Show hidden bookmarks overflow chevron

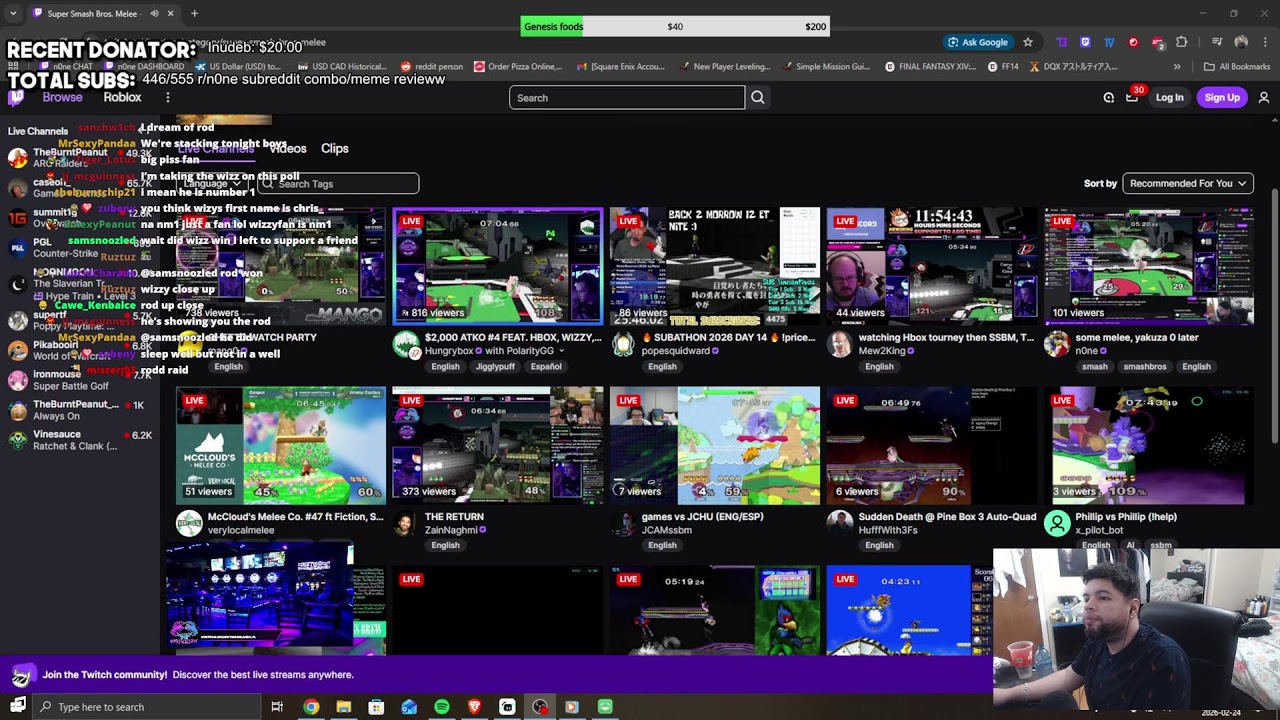[1177, 67]
